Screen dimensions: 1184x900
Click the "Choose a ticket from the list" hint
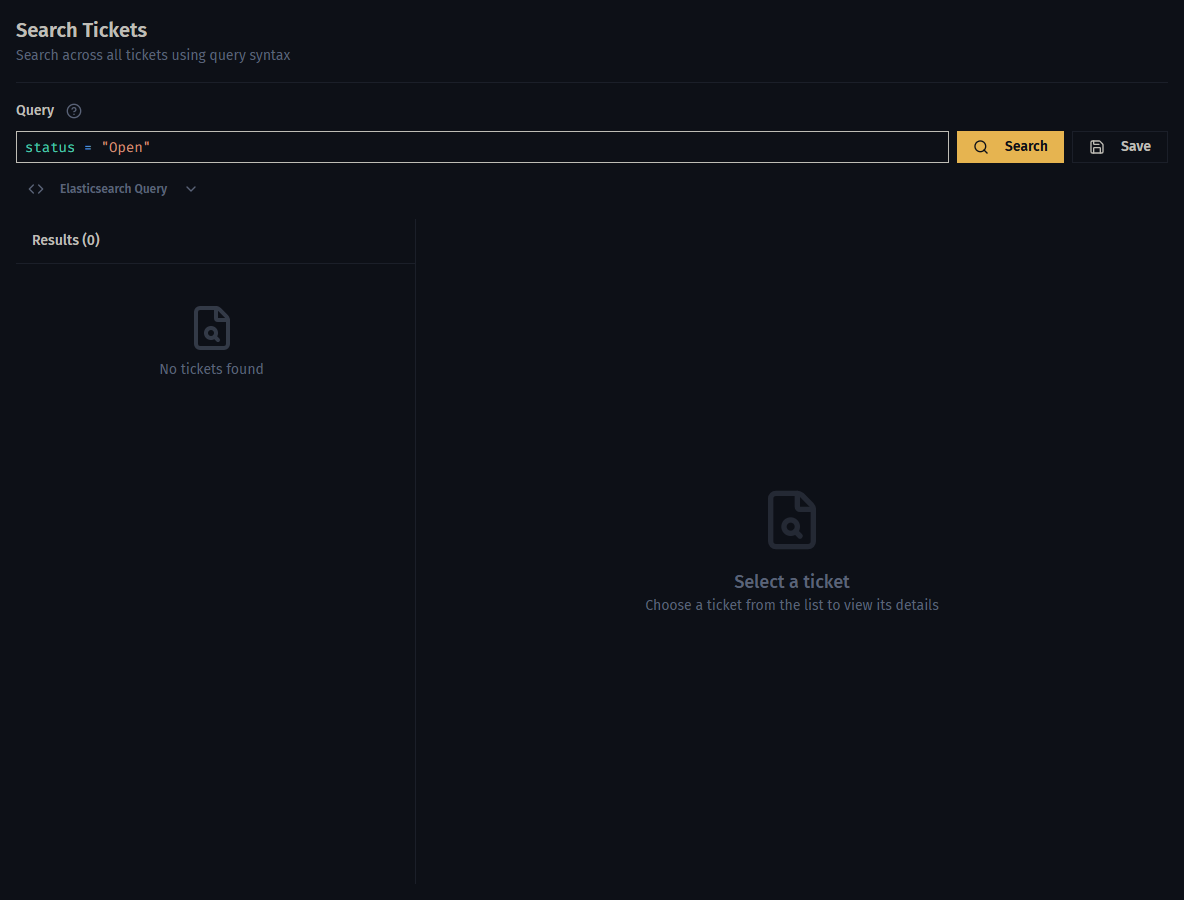click(x=791, y=606)
